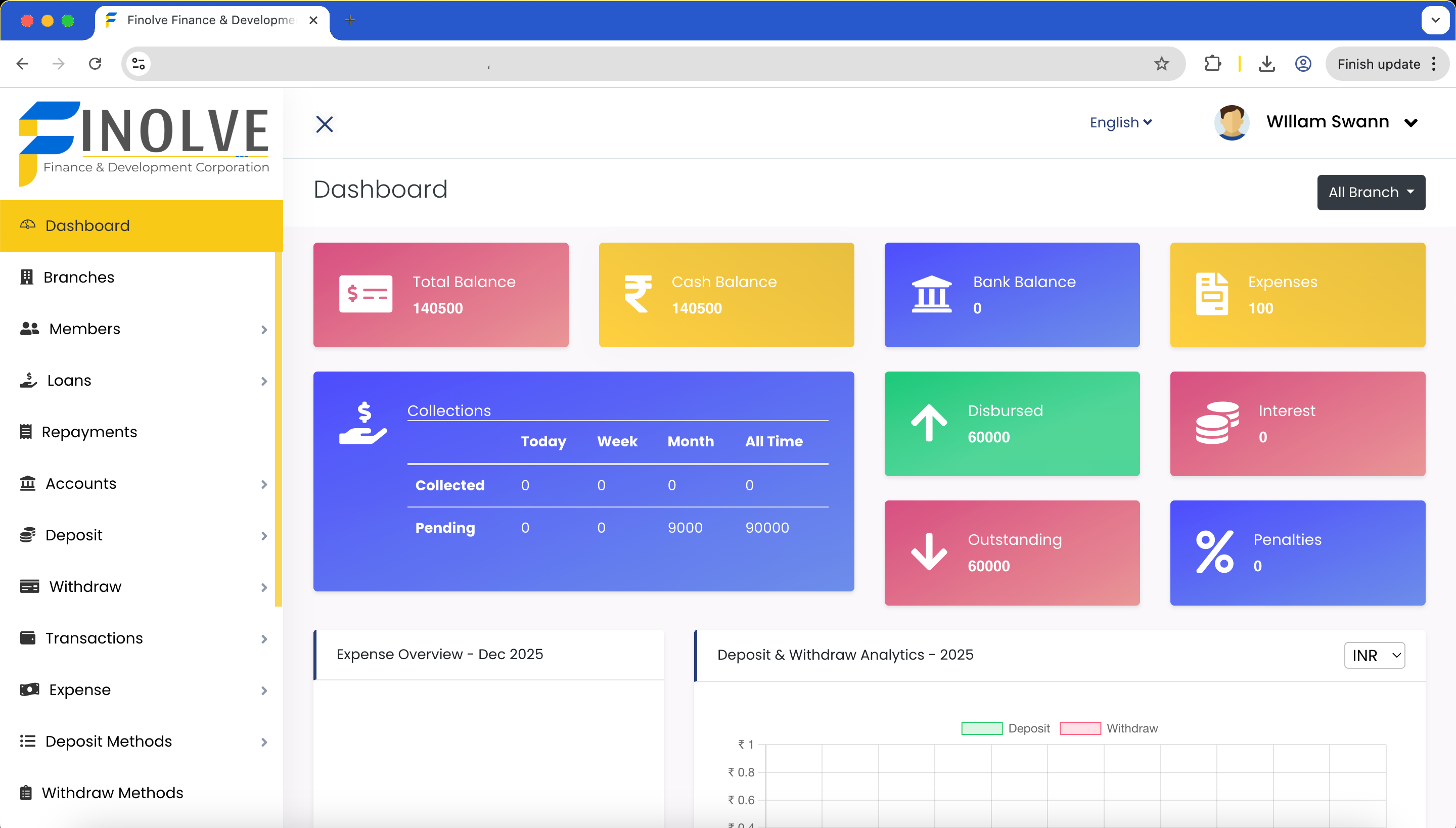Click the Deposit coins icon
This screenshot has width=1456, height=828.
[28, 535]
